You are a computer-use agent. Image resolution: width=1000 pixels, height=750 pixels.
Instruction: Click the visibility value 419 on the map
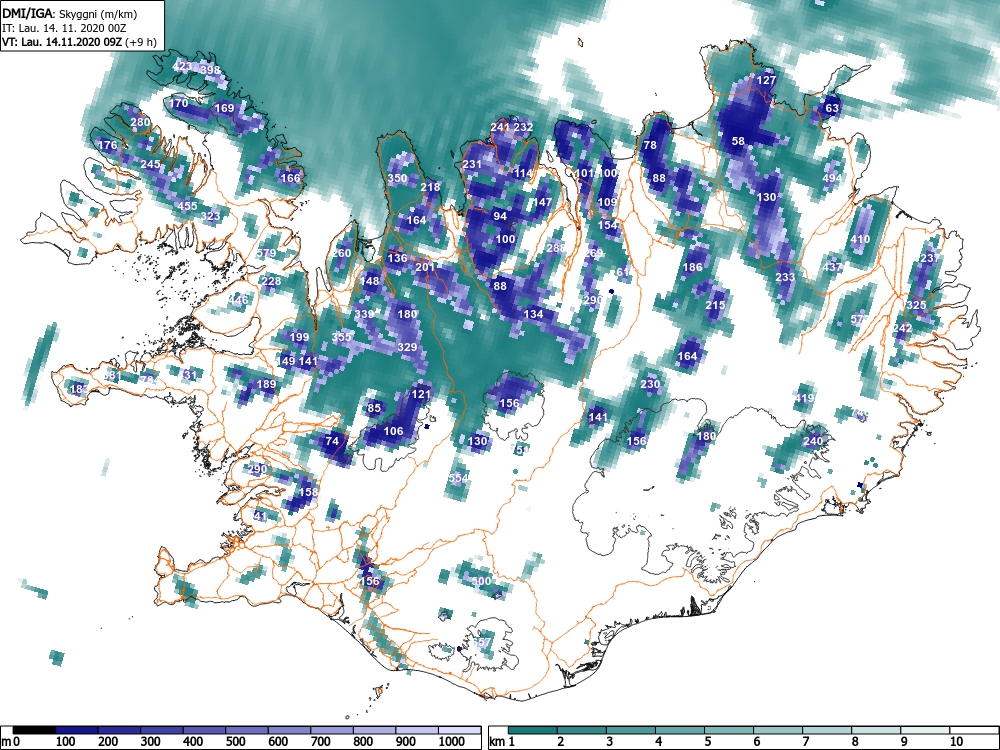pos(804,399)
